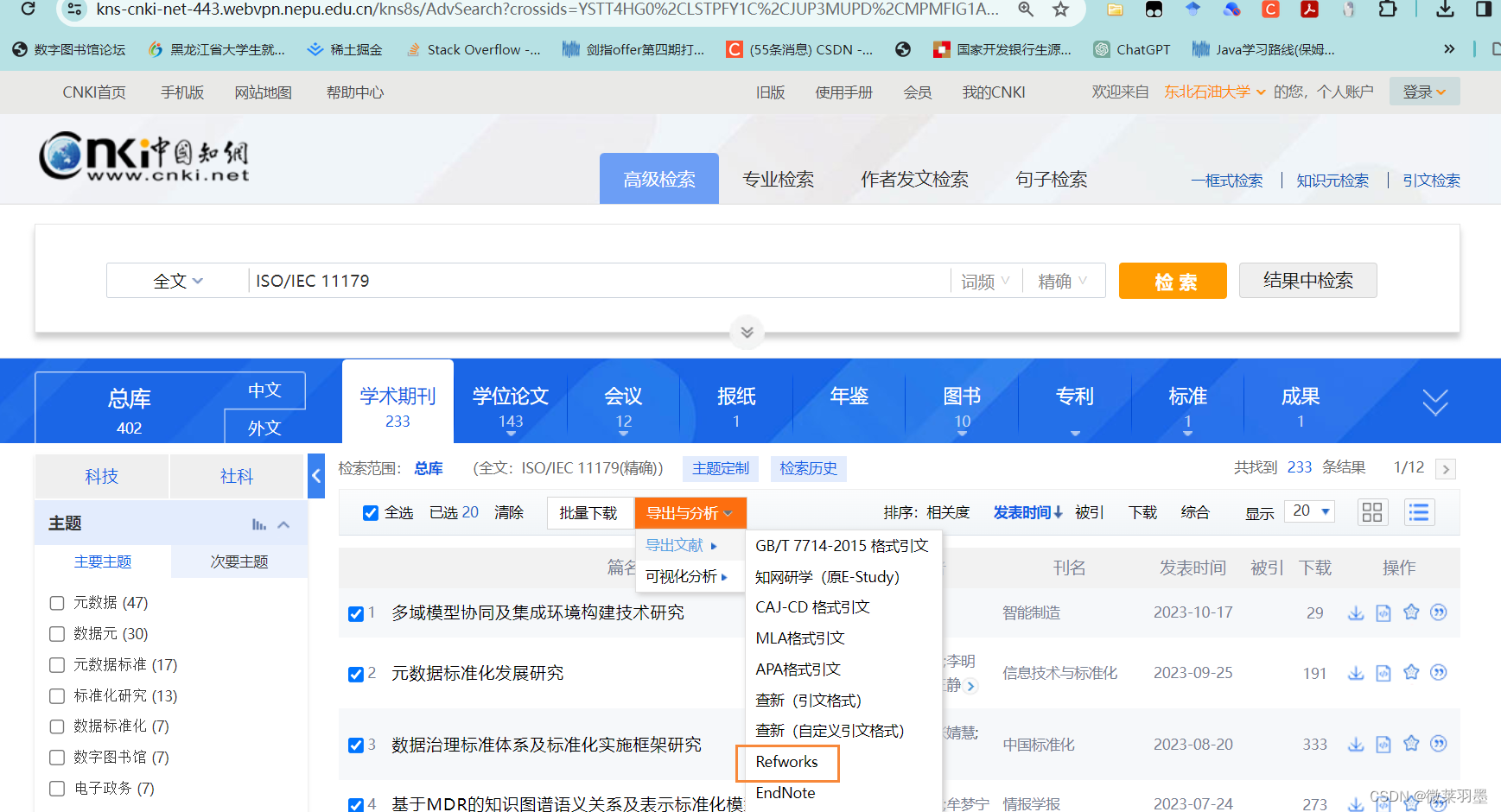Open the 登录 login dropdown
This screenshot has height=812, width=1501.
click(x=1424, y=92)
